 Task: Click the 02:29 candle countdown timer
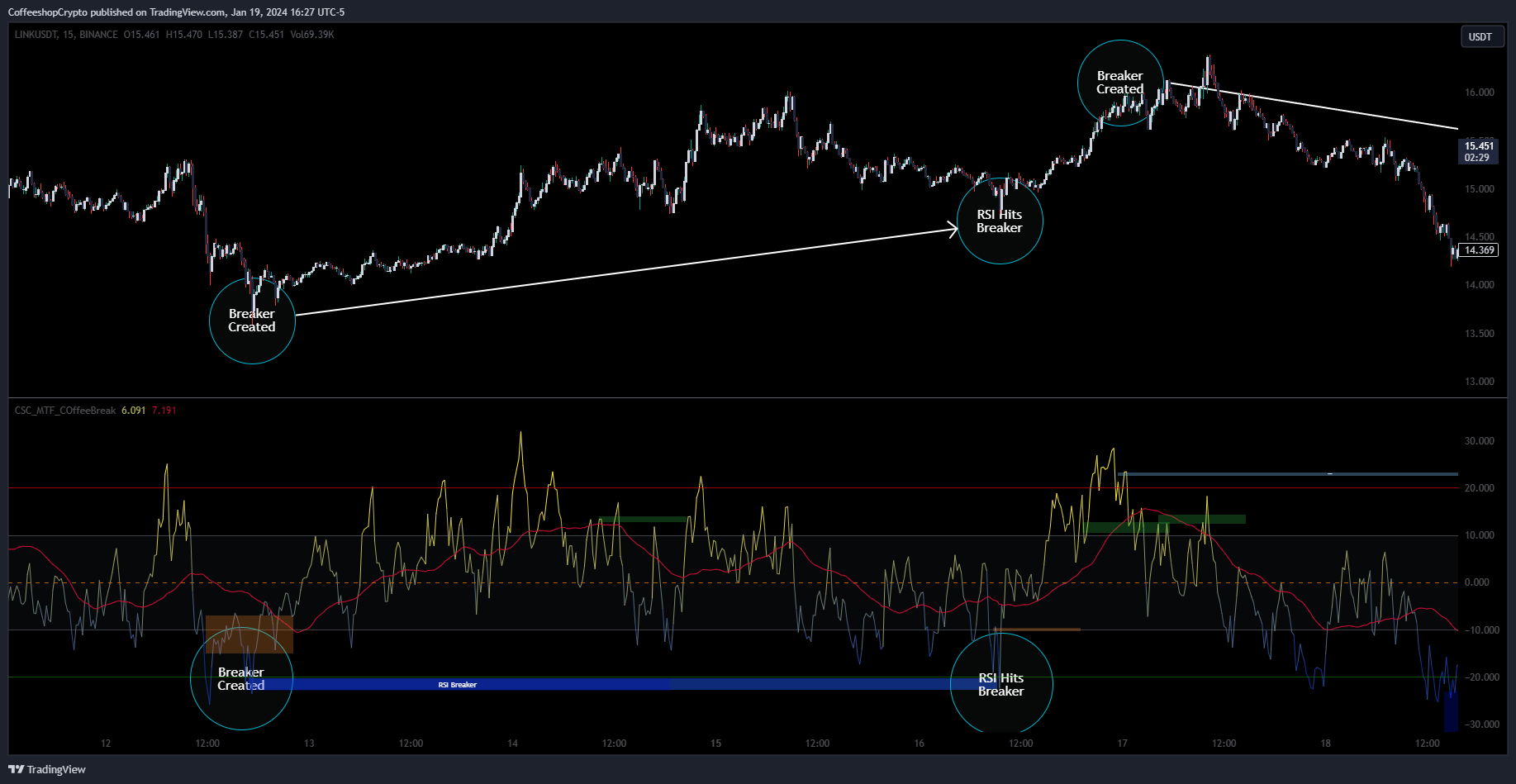1477,158
